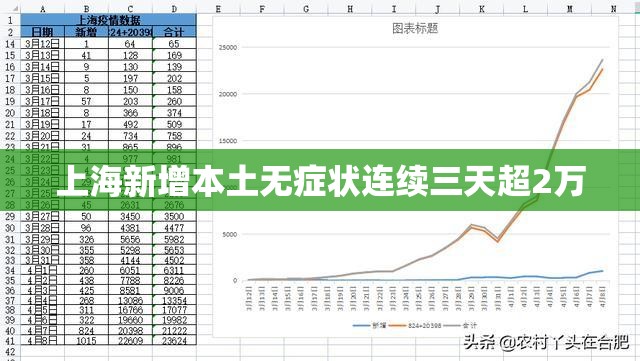Click cell with value 197
640x361 pixels.
130,78
